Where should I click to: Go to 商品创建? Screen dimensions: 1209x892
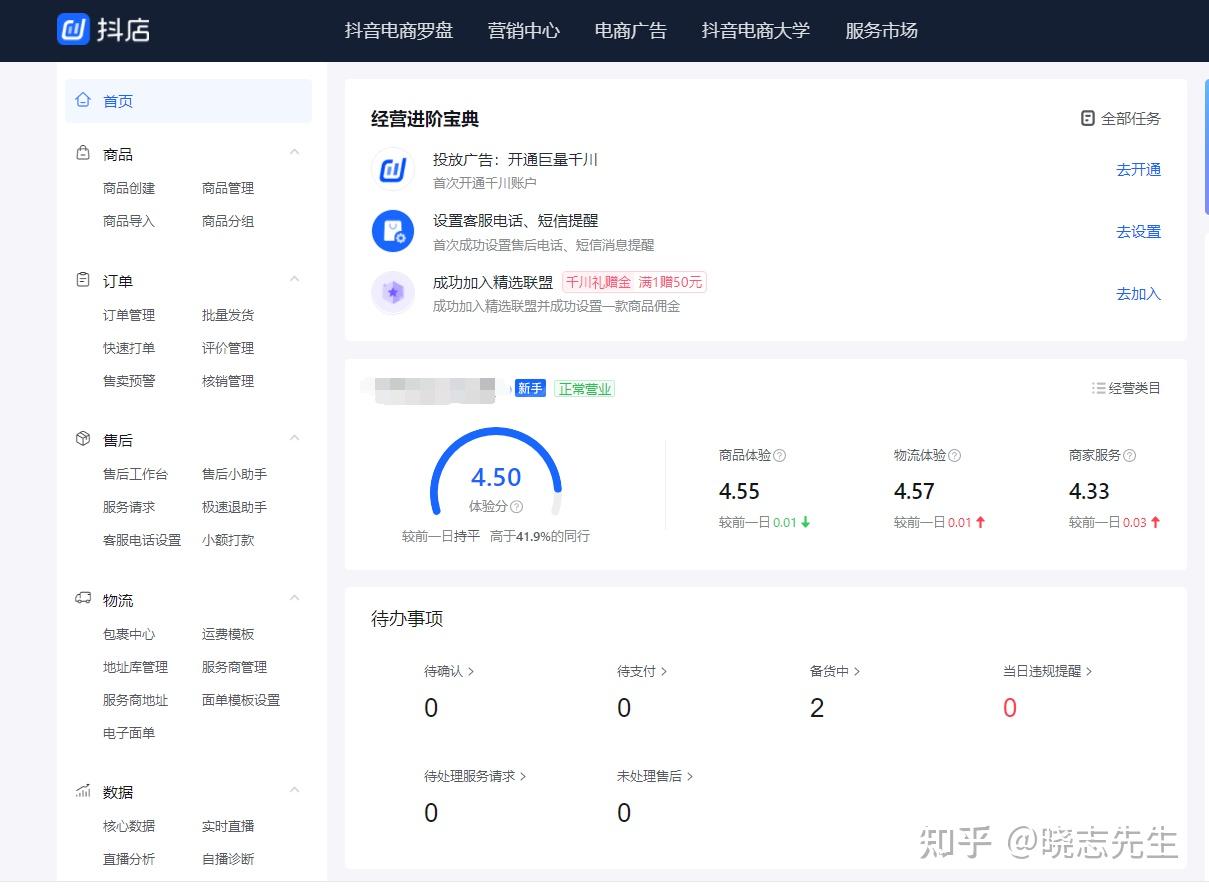129,188
